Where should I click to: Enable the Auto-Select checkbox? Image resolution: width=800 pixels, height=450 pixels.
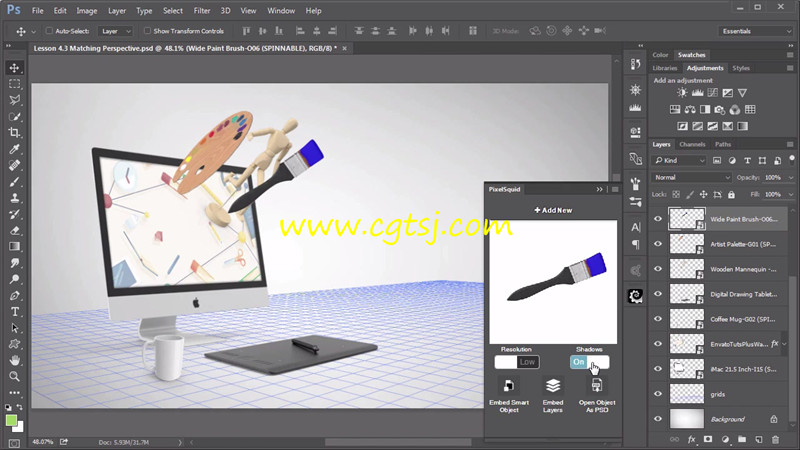(x=49, y=31)
